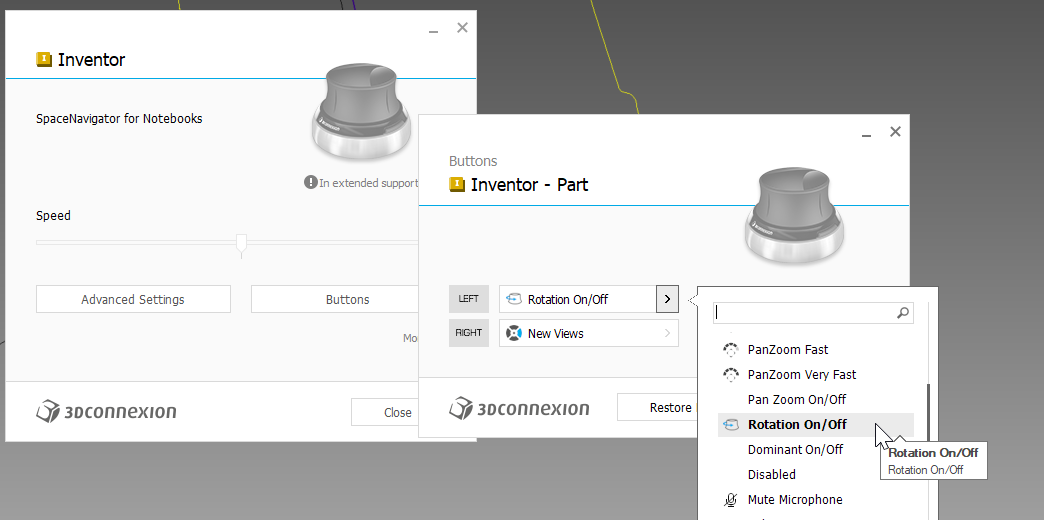
Task: Open the Rotation On/Off LEFT assignment field
Action: pos(578,299)
